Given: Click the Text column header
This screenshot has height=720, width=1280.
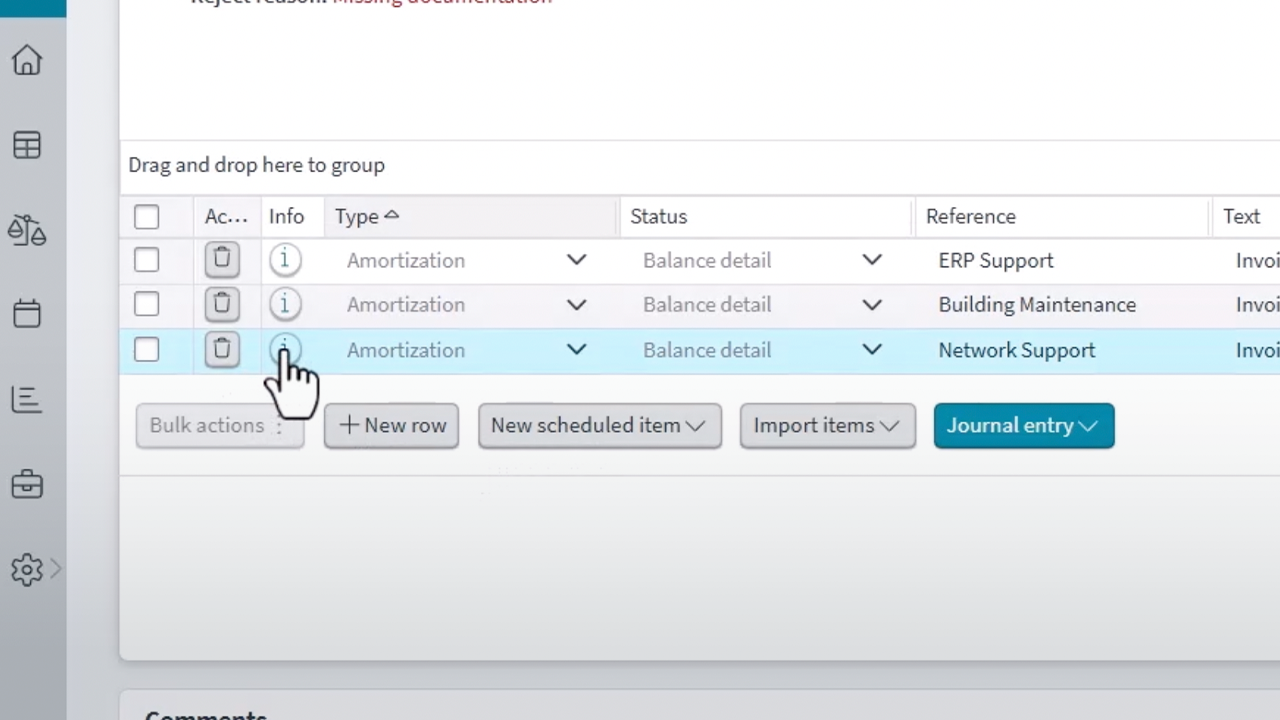Looking at the screenshot, I should [x=1241, y=216].
